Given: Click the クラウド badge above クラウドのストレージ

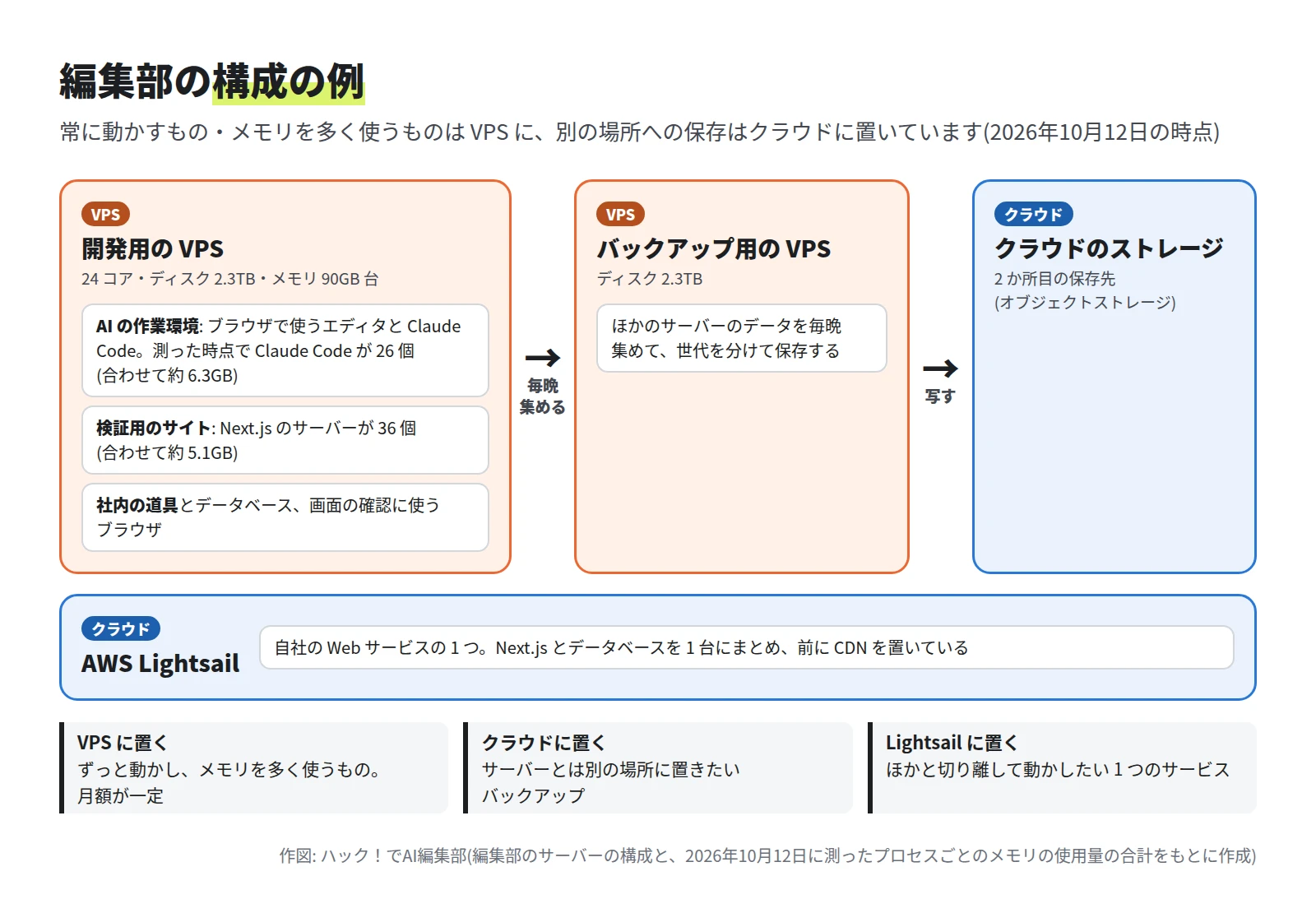Looking at the screenshot, I should (x=1034, y=215).
